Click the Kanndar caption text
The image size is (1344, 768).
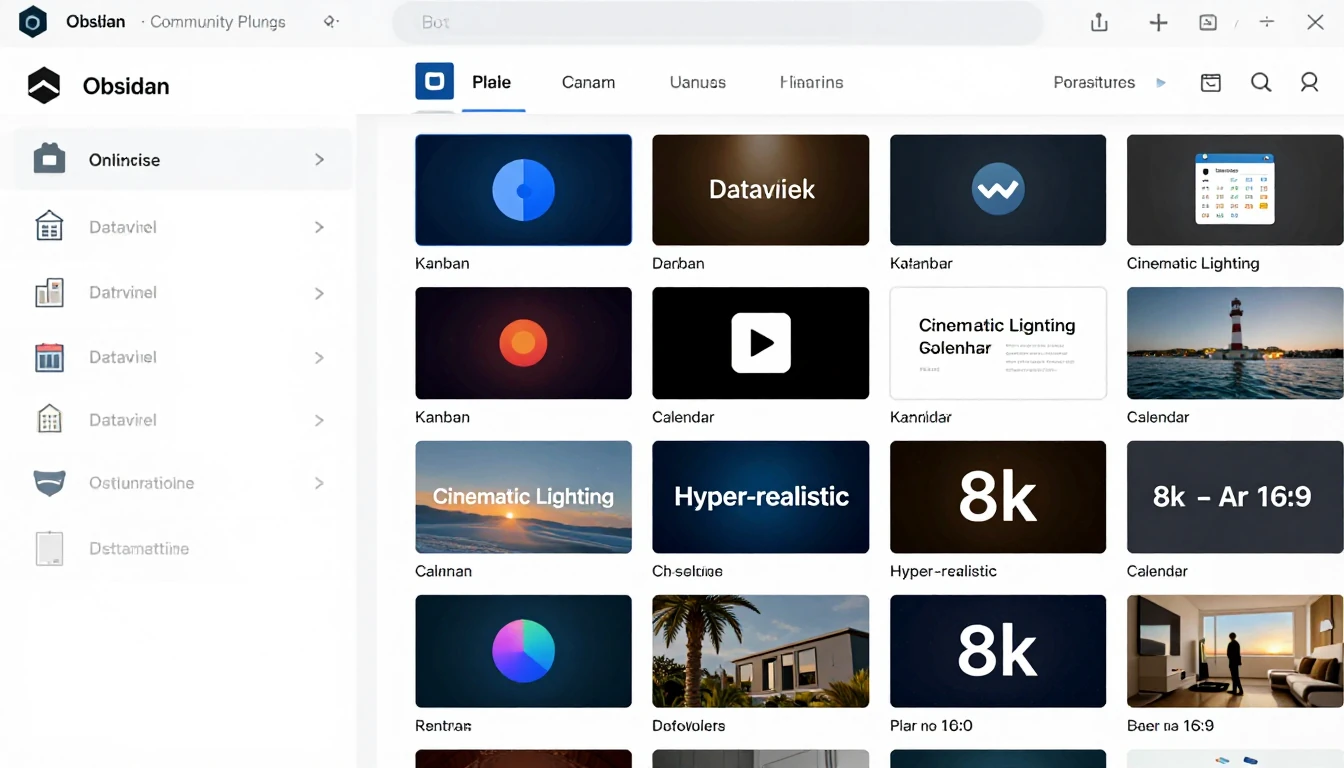(921, 417)
